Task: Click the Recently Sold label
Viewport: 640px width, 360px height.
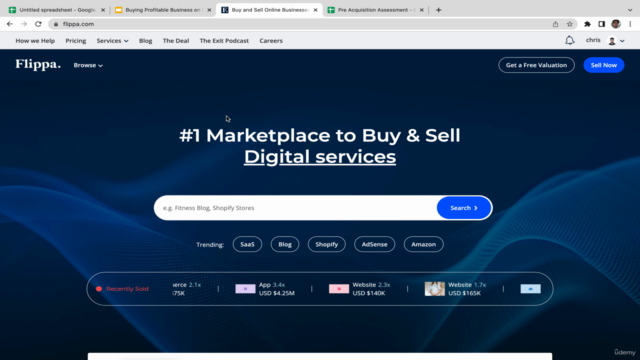Action: pos(127,289)
